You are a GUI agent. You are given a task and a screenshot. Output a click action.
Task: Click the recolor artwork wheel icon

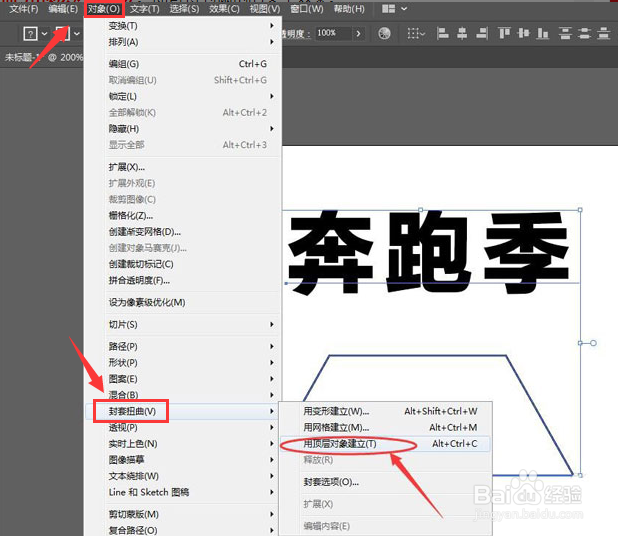pos(384,34)
